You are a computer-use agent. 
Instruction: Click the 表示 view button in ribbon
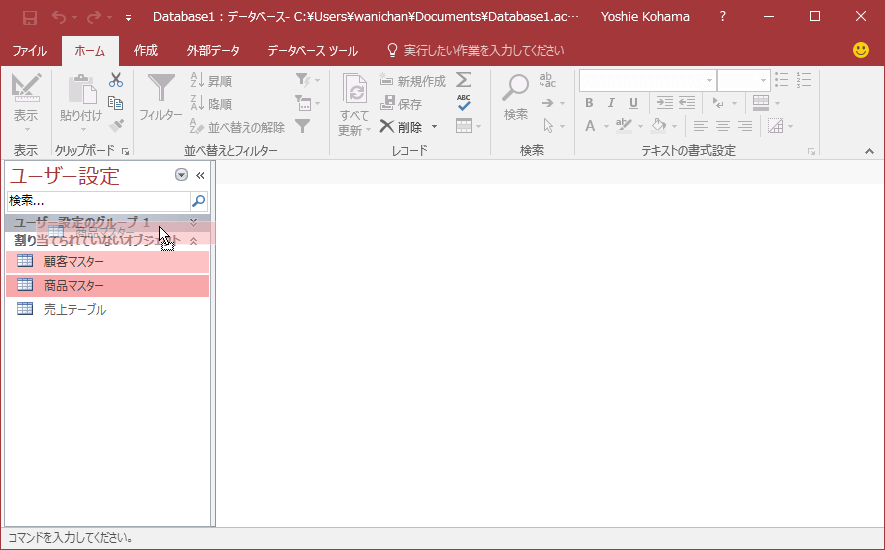(26, 102)
